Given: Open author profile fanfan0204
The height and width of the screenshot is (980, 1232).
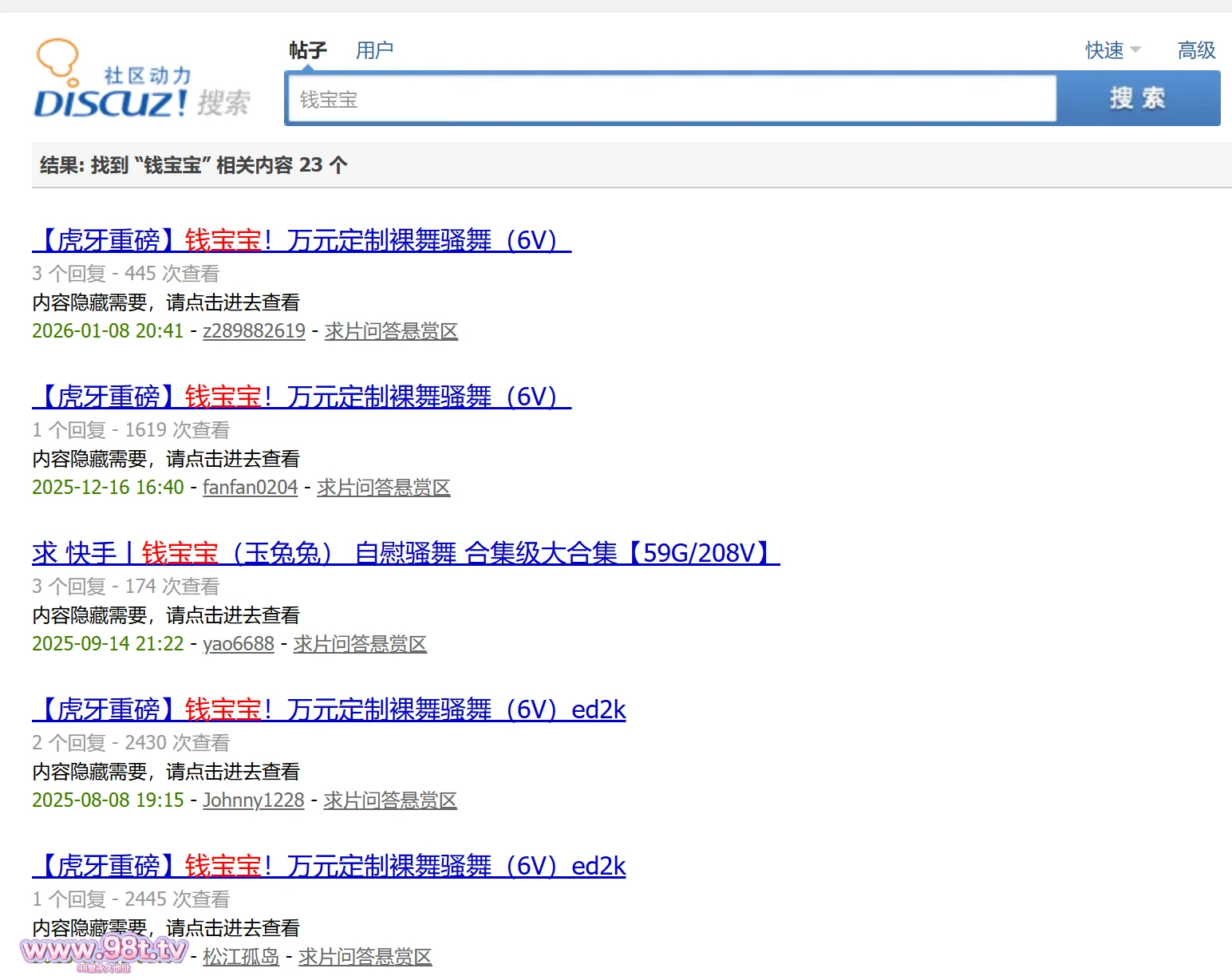Looking at the screenshot, I should [x=250, y=488].
